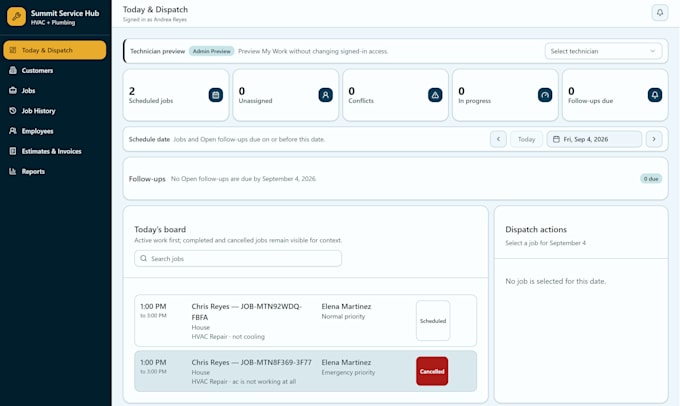The height and width of the screenshot is (406, 680).
Task: Open the Today & Dispatch menu item
Action: point(55,50)
